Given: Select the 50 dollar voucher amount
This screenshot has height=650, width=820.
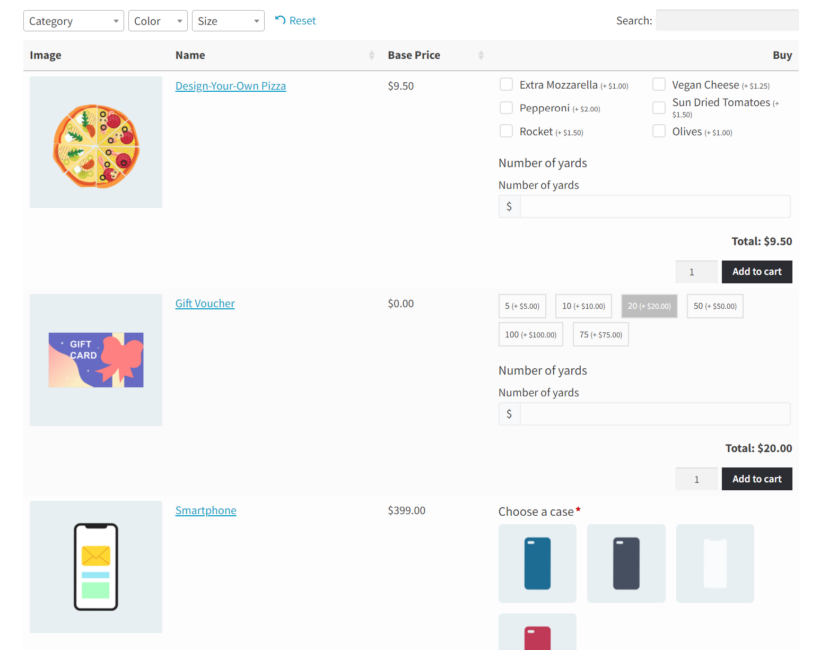Looking at the screenshot, I should [714, 306].
